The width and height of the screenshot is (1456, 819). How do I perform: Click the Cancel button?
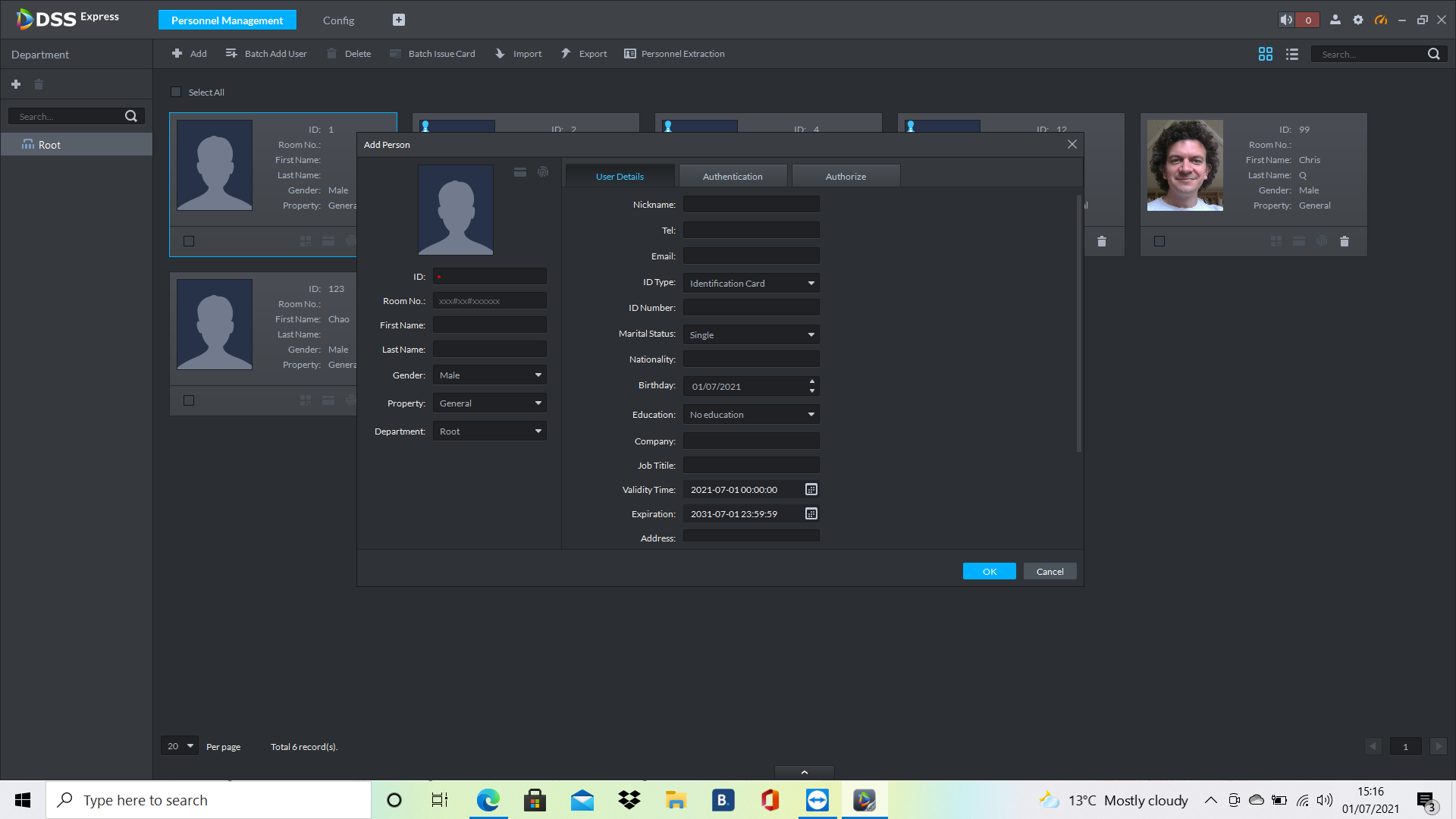click(x=1050, y=572)
